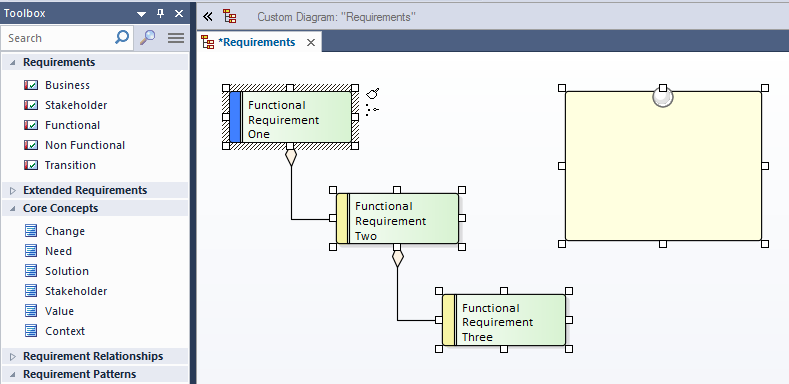Image resolution: width=789 pixels, height=384 pixels.
Task: Collapse the Requirements toolbox section
Action: pos(13,62)
